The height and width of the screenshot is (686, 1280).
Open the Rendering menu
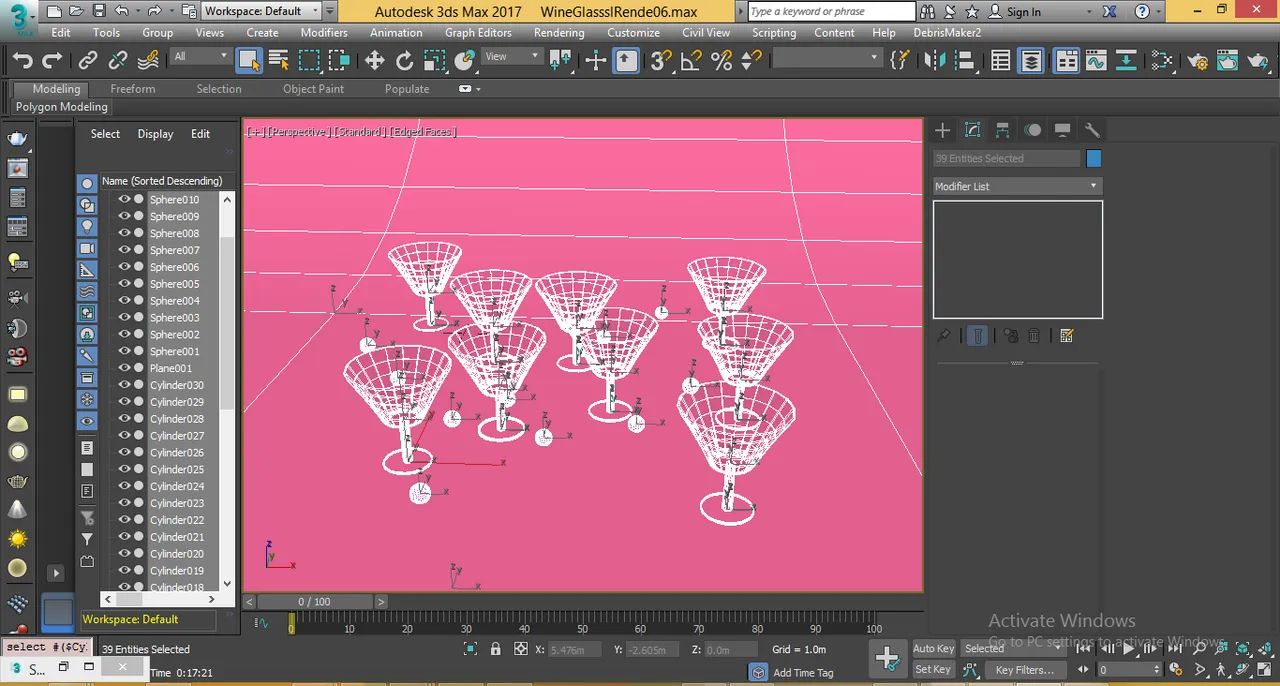pos(559,32)
